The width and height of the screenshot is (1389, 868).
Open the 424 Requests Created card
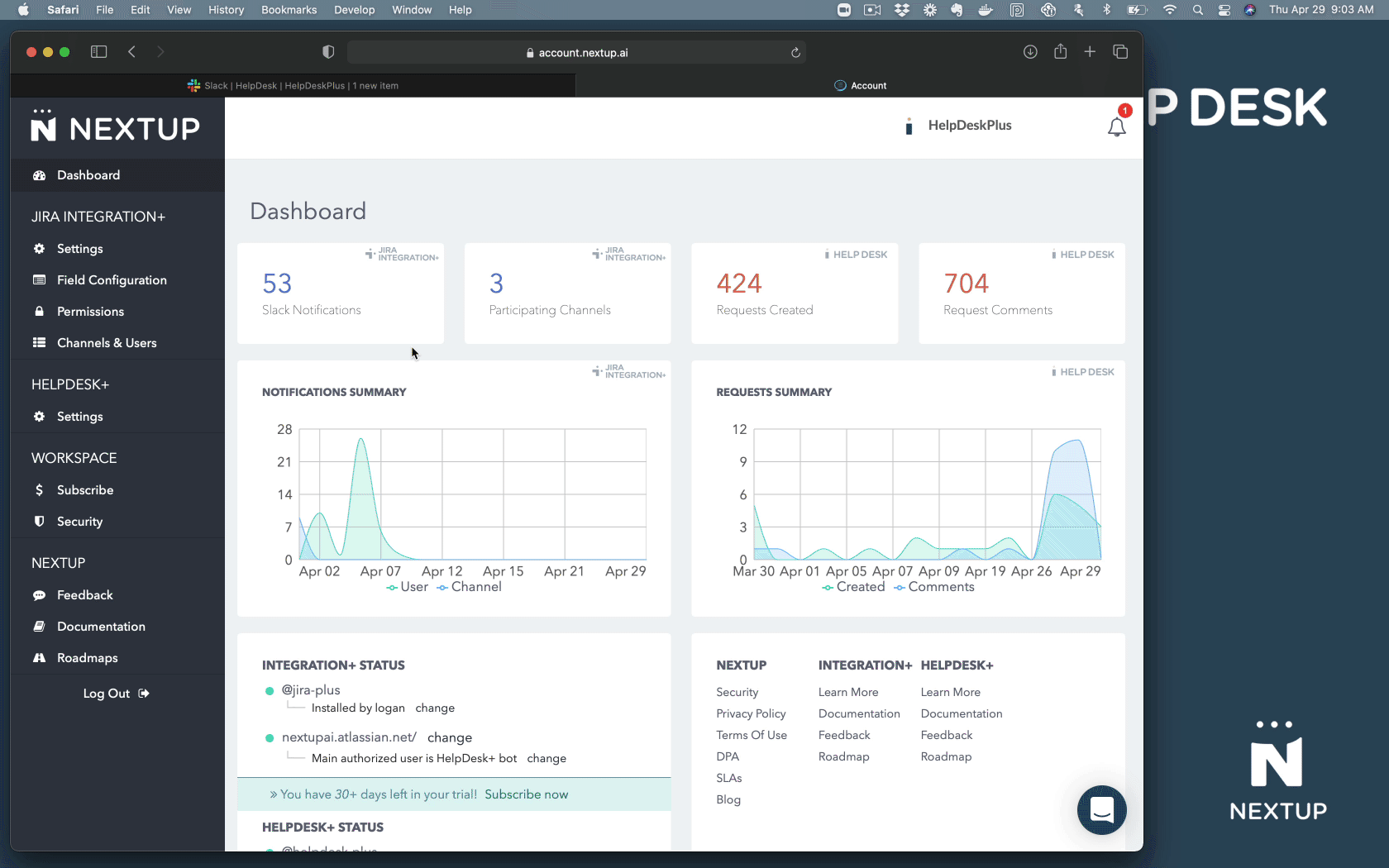click(x=795, y=293)
